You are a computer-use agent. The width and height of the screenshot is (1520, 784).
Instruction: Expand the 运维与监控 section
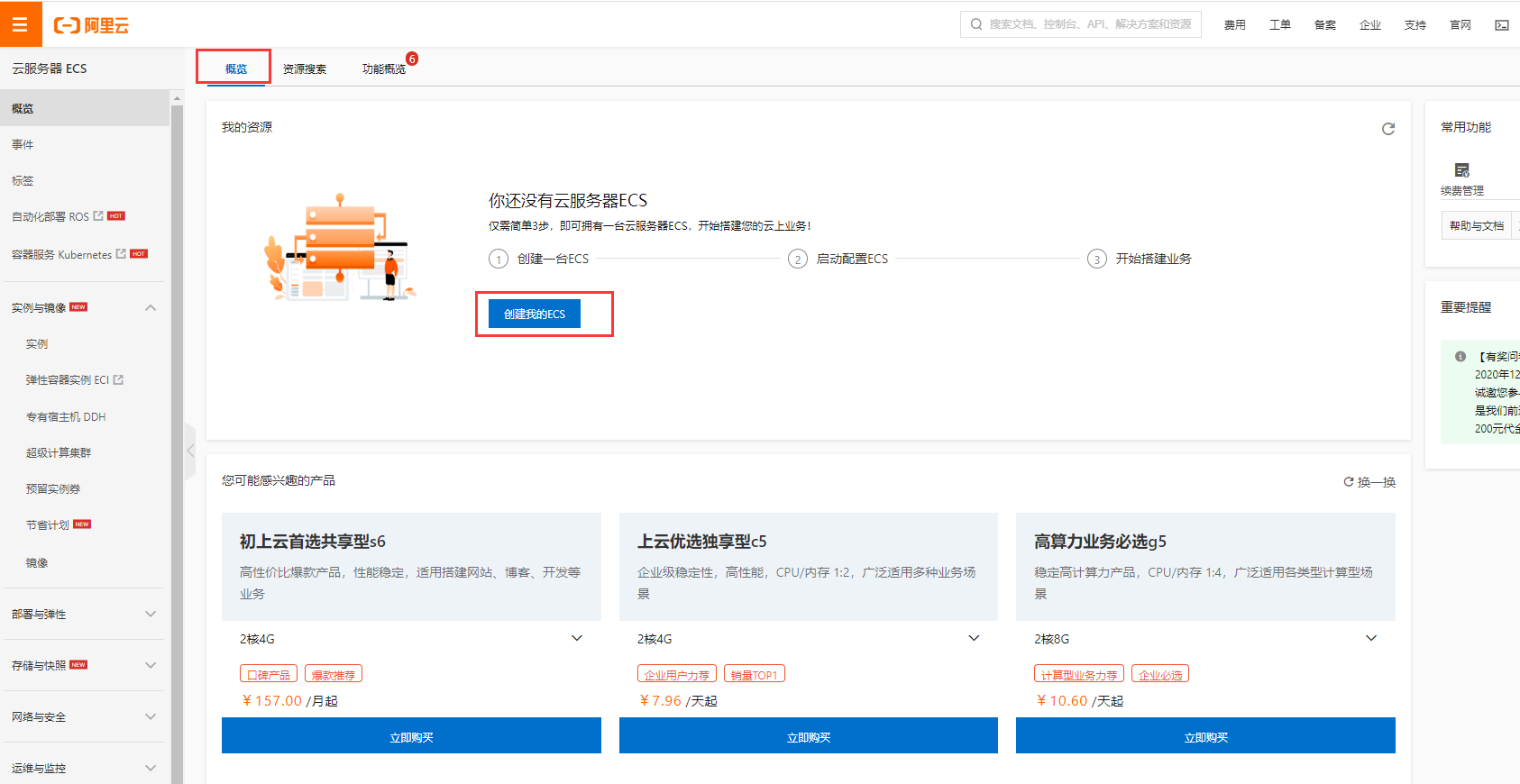click(151, 769)
